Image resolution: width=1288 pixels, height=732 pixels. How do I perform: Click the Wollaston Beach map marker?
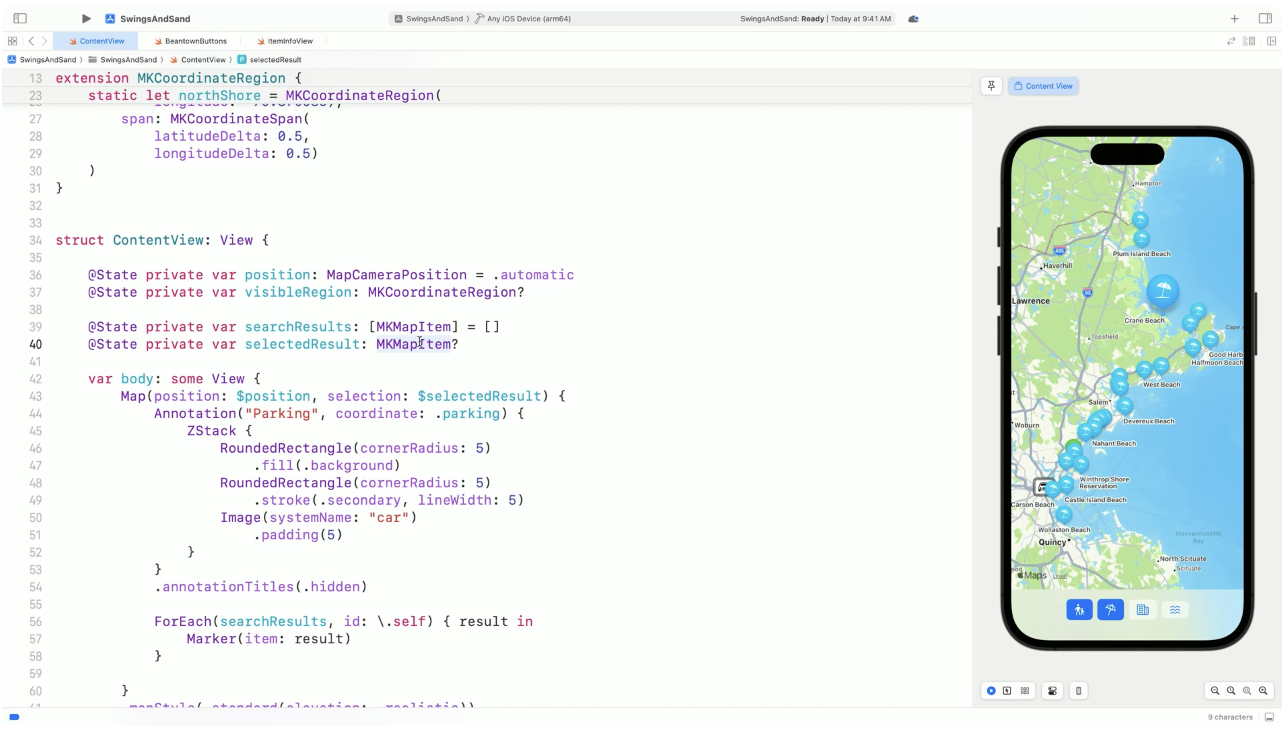[x=1064, y=515]
